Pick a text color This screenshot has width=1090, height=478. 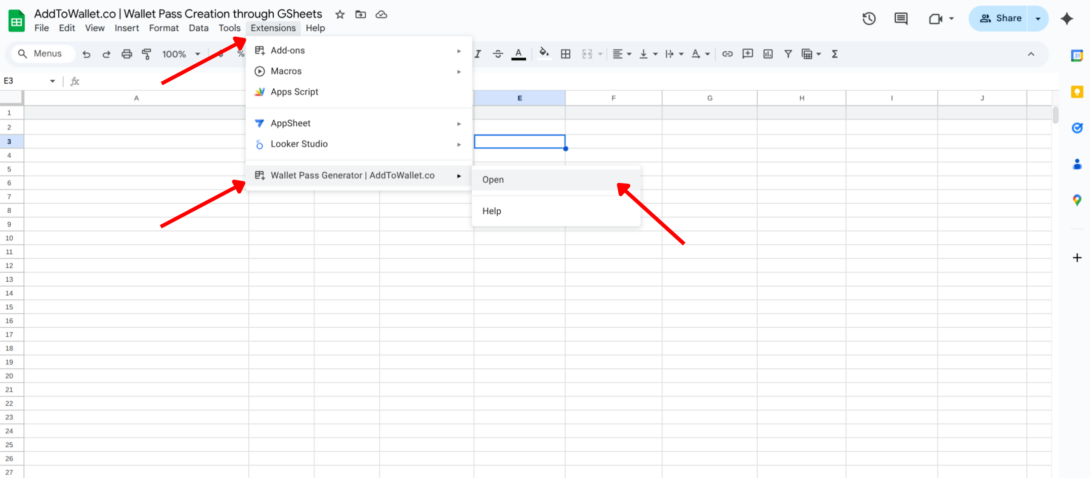pyautogui.click(x=518, y=53)
